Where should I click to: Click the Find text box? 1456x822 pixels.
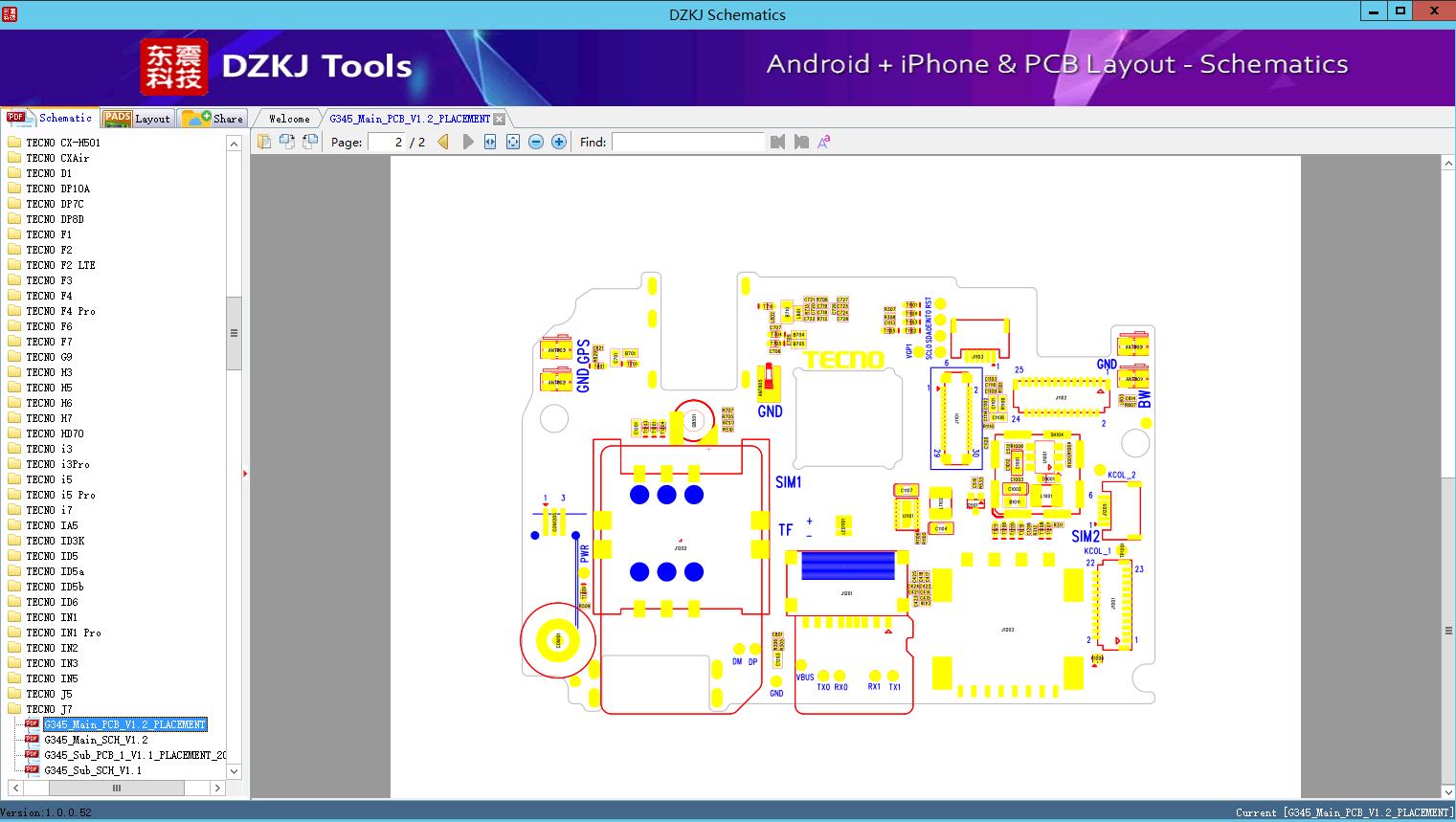click(x=687, y=142)
